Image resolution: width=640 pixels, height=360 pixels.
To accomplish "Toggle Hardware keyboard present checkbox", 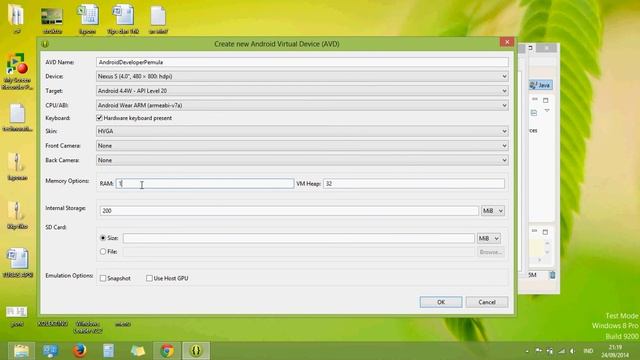I will [99, 118].
